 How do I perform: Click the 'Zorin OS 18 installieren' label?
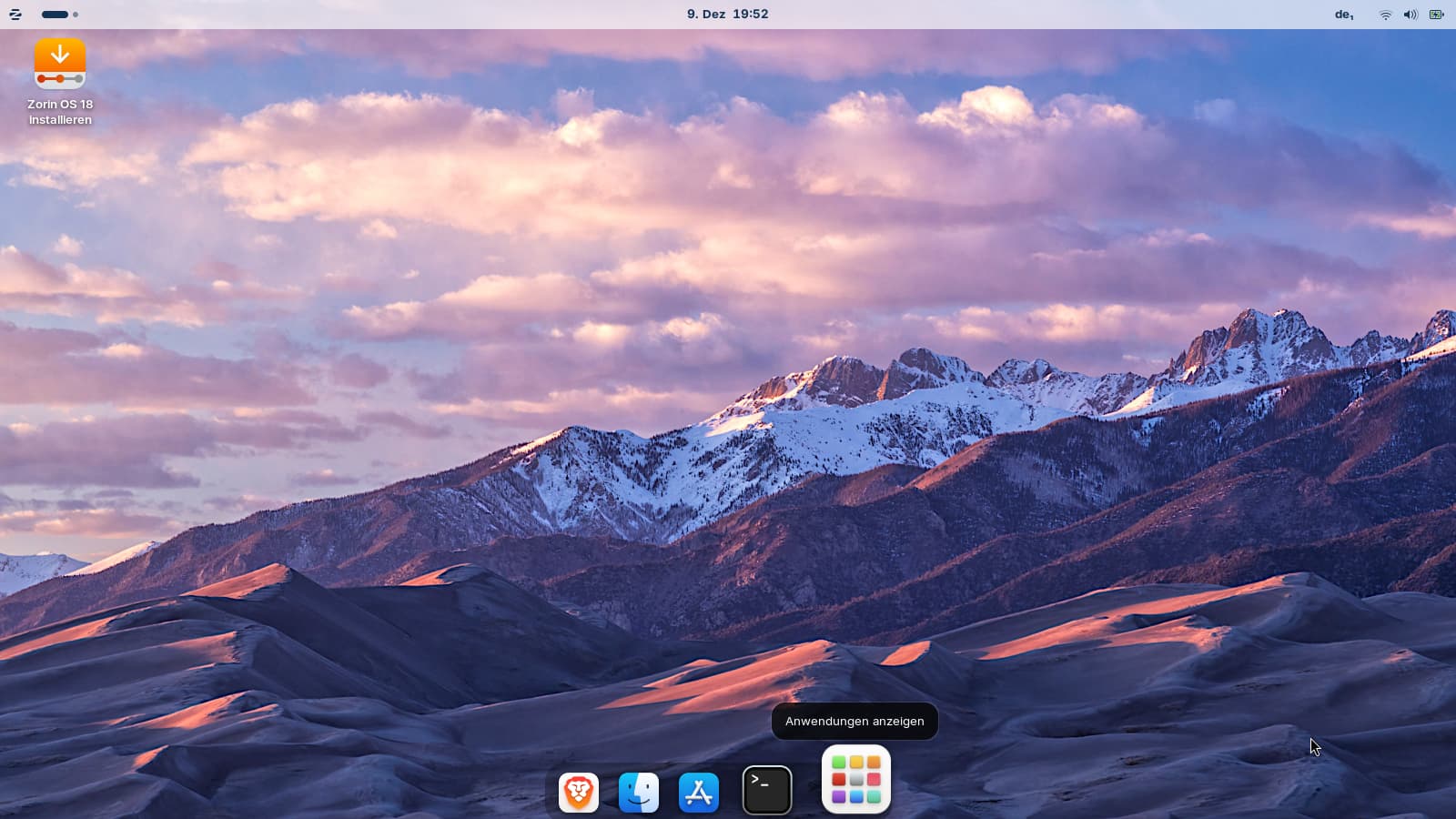tap(60, 112)
